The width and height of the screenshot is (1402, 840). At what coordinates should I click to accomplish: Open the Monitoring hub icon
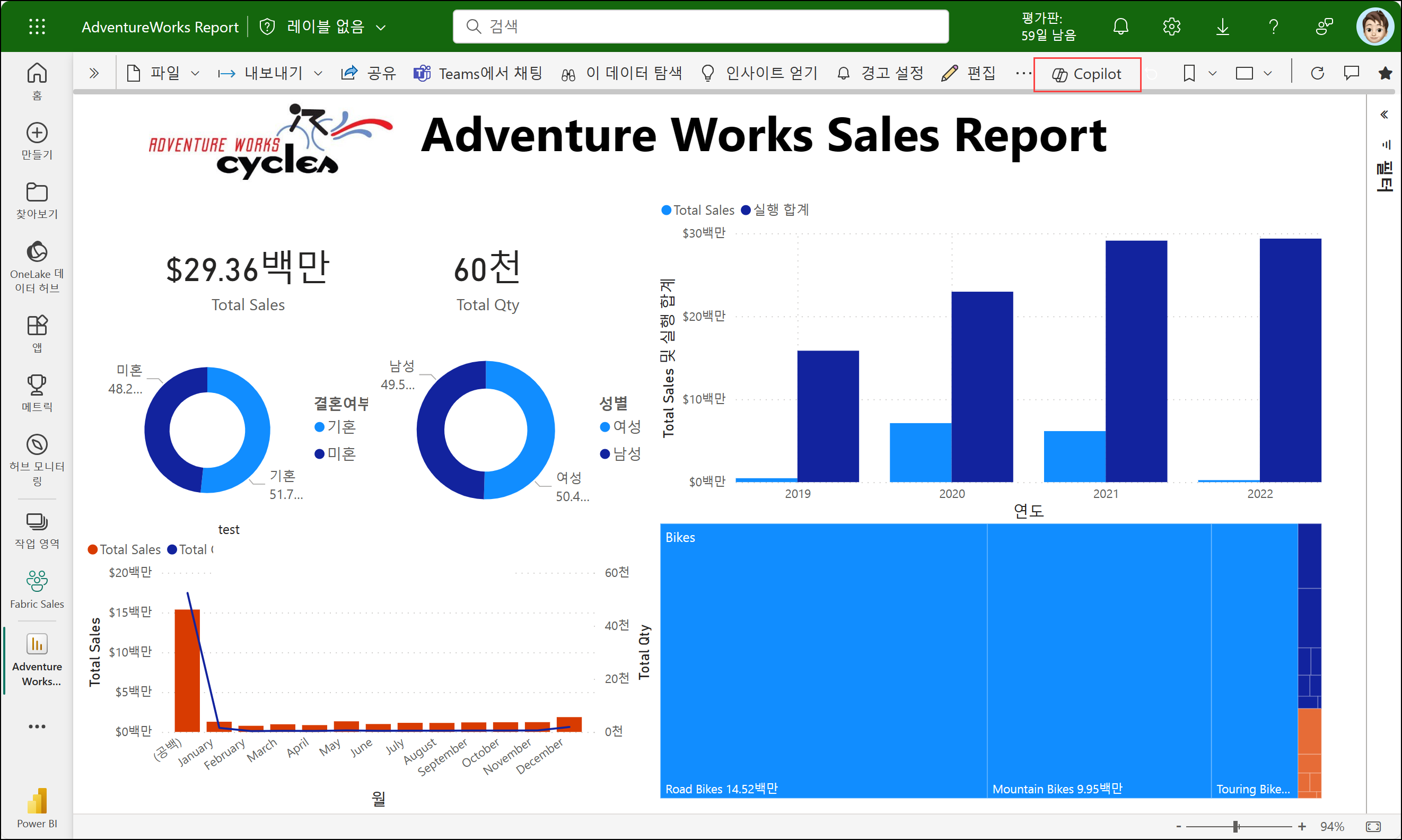(37, 445)
